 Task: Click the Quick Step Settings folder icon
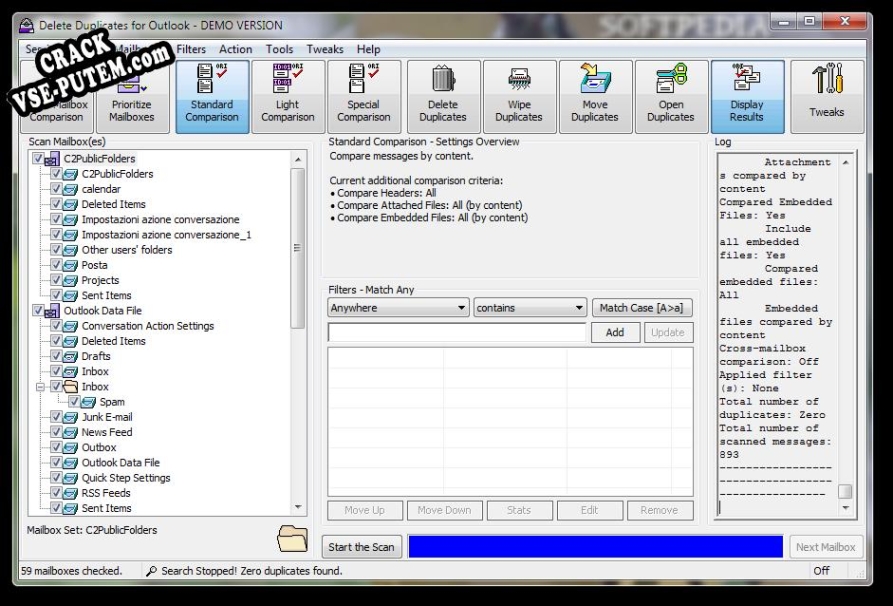click(x=71, y=478)
